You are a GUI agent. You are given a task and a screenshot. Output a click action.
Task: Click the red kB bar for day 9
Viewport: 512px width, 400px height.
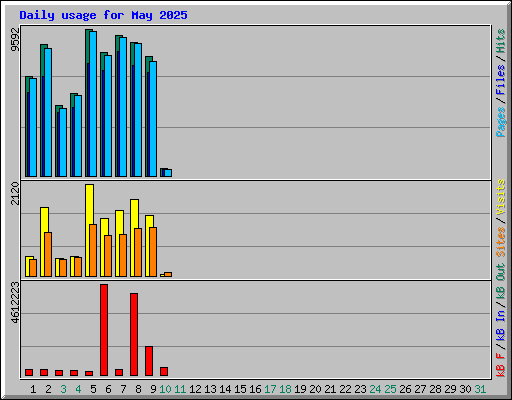tap(149, 361)
